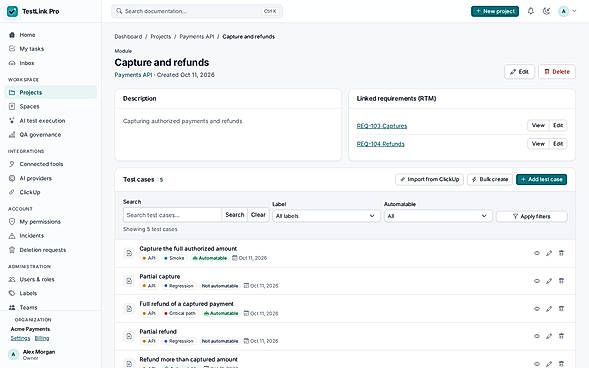Open QA governance in sidebar
589x368 pixels.
[50, 135]
